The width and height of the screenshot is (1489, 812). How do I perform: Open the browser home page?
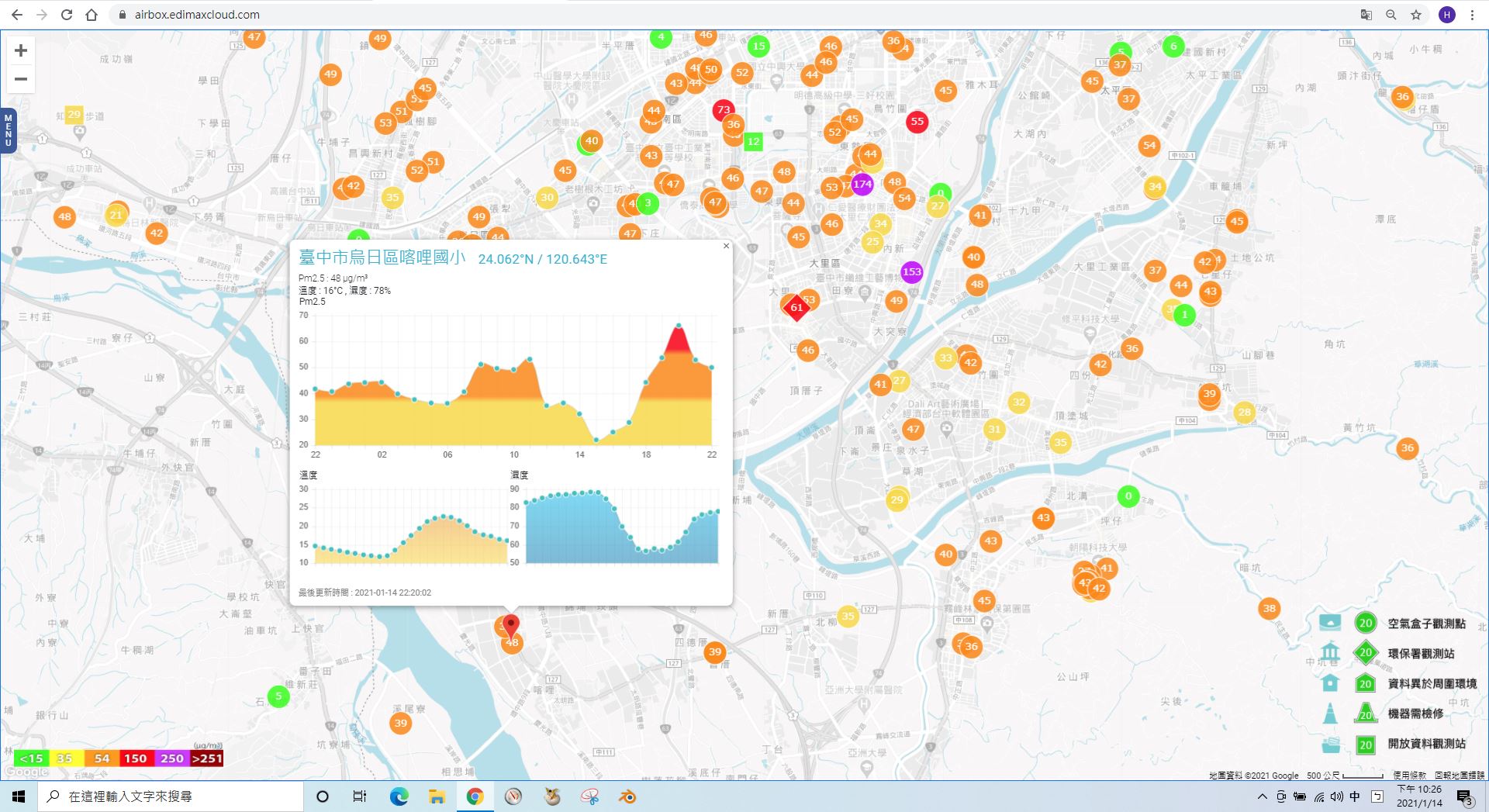(92, 15)
